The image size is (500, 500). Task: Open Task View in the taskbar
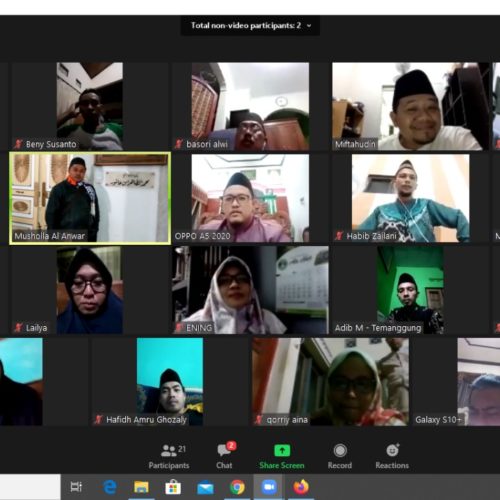(76, 487)
